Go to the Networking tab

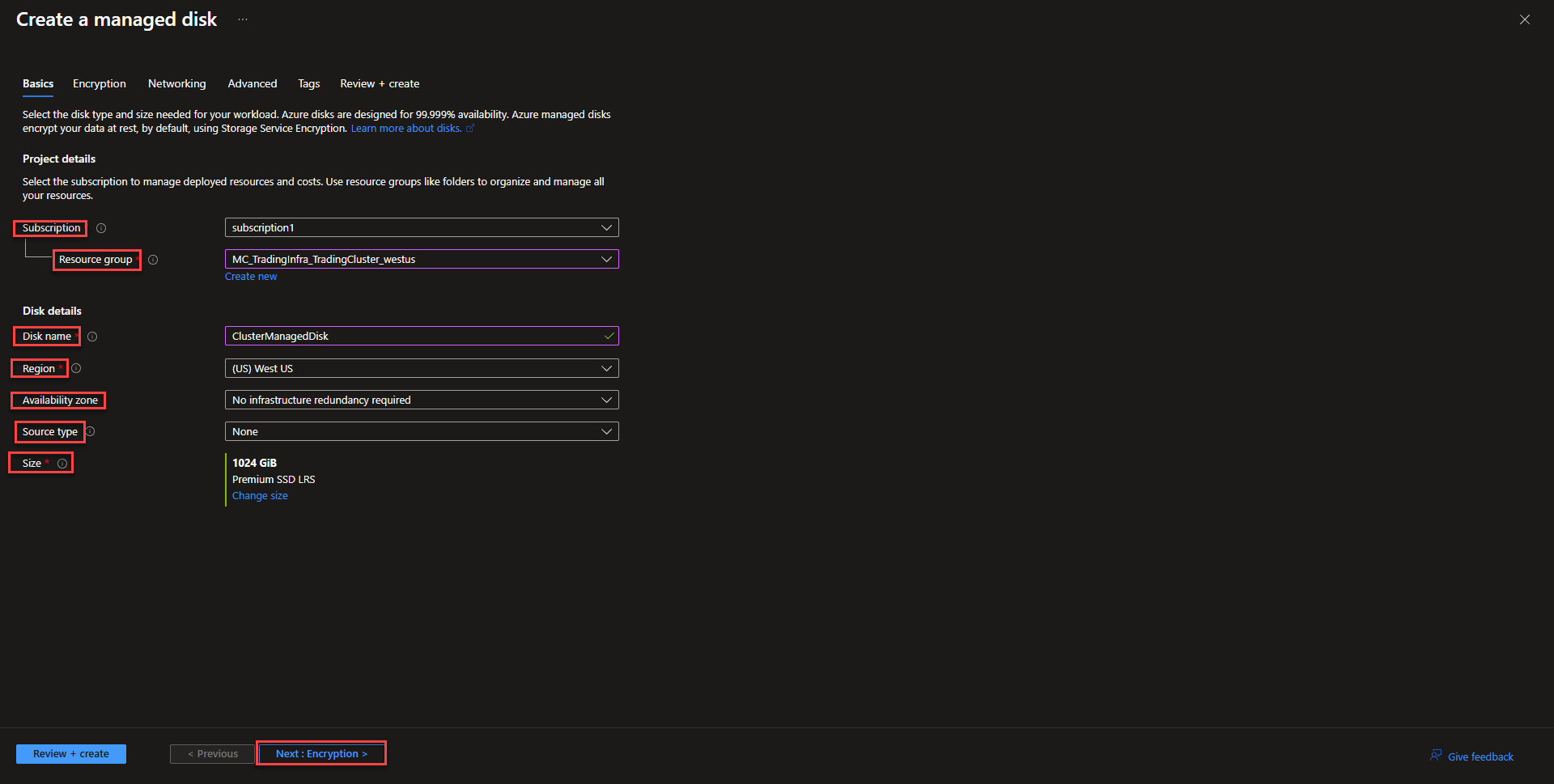pyautogui.click(x=176, y=83)
